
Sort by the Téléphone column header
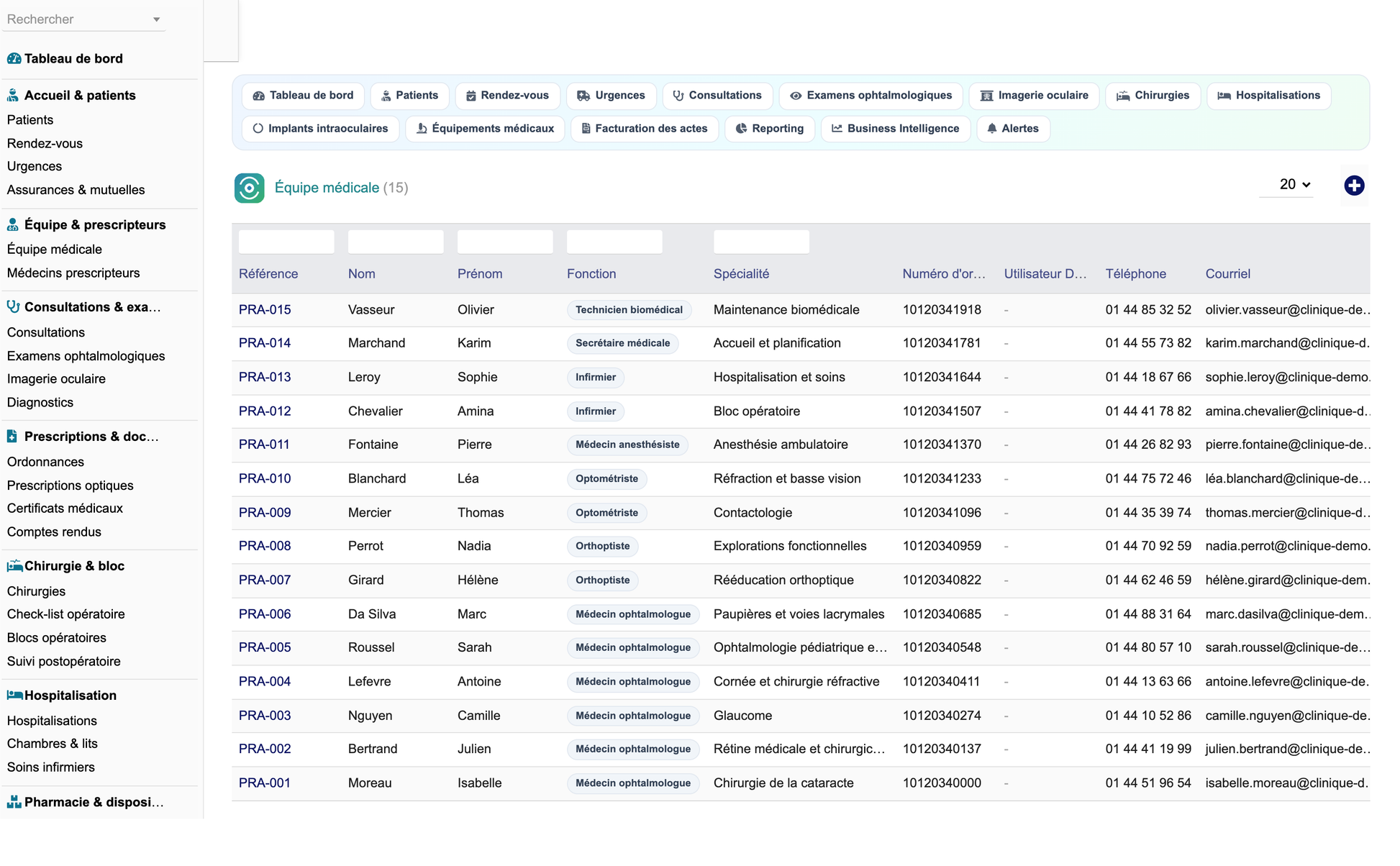coord(1135,273)
